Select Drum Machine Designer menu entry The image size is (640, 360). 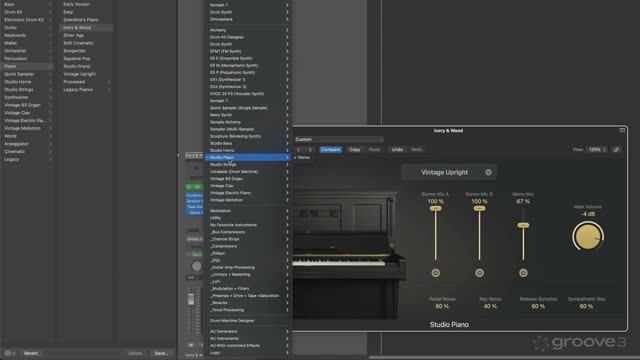pos(248,321)
